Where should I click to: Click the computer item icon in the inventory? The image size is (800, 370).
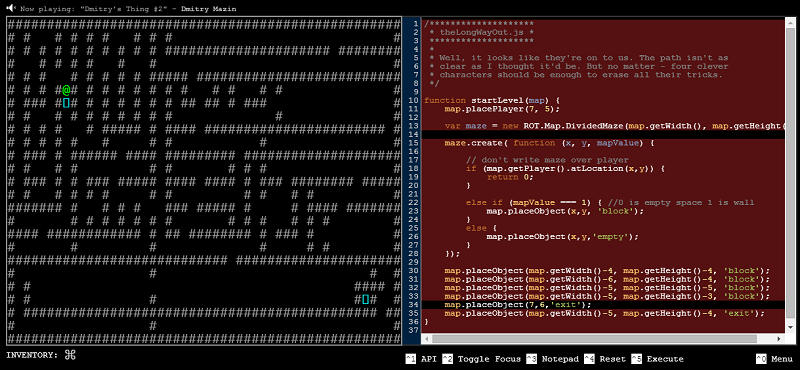coord(70,355)
